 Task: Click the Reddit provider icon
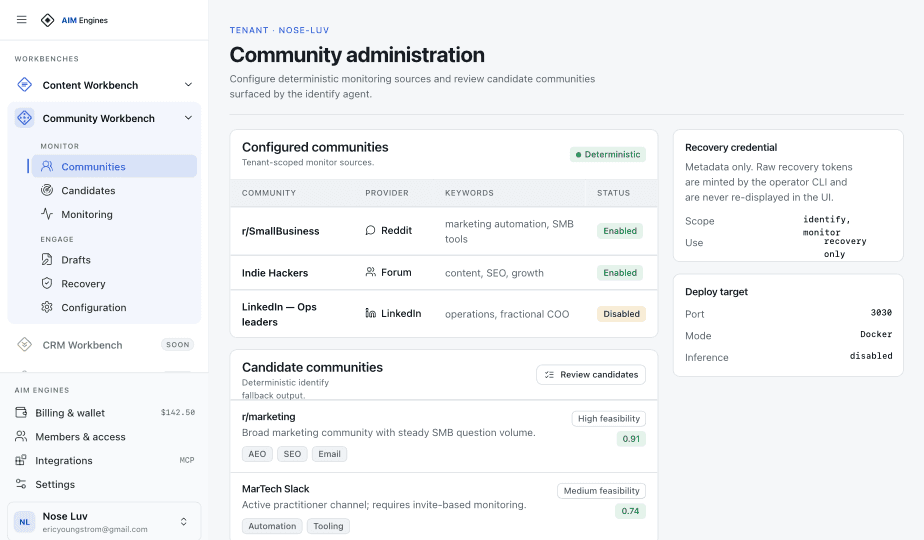coord(370,230)
